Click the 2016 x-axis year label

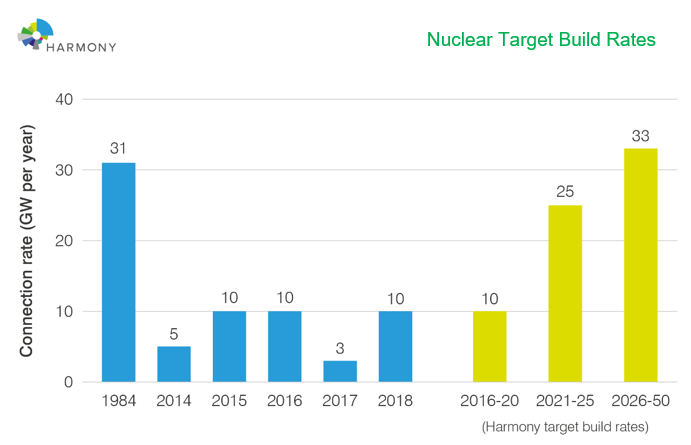point(285,401)
